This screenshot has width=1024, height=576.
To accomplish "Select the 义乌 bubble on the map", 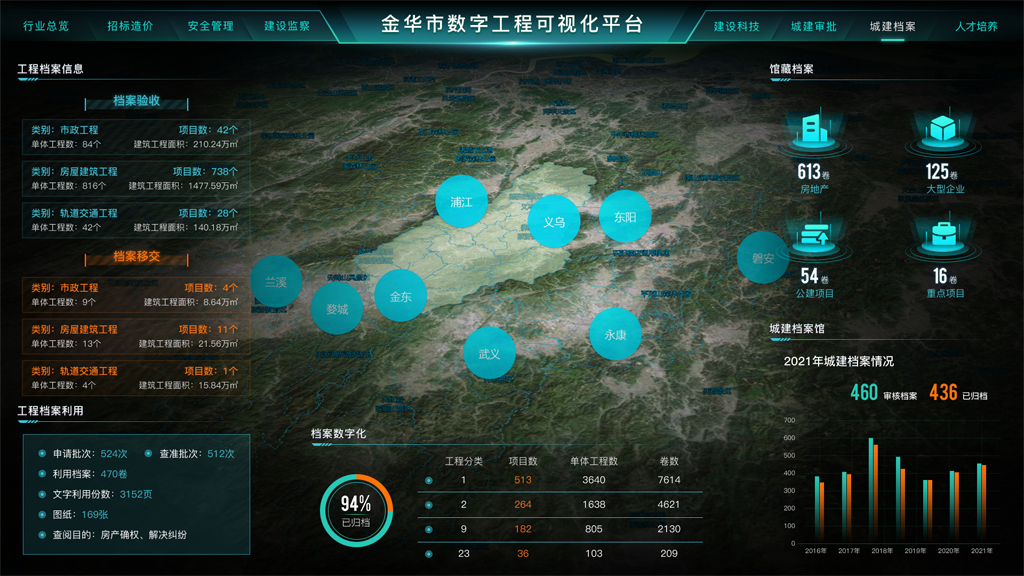I will click(x=554, y=221).
